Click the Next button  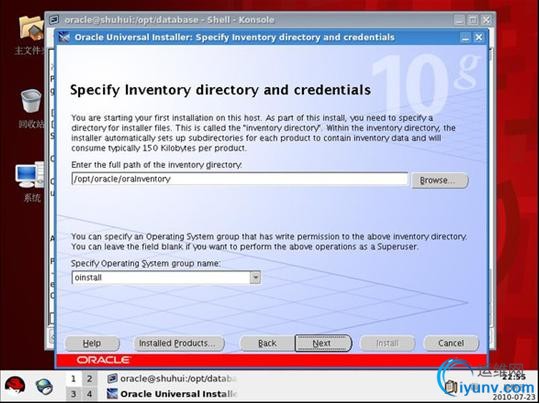pyautogui.click(x=323, y=343)
